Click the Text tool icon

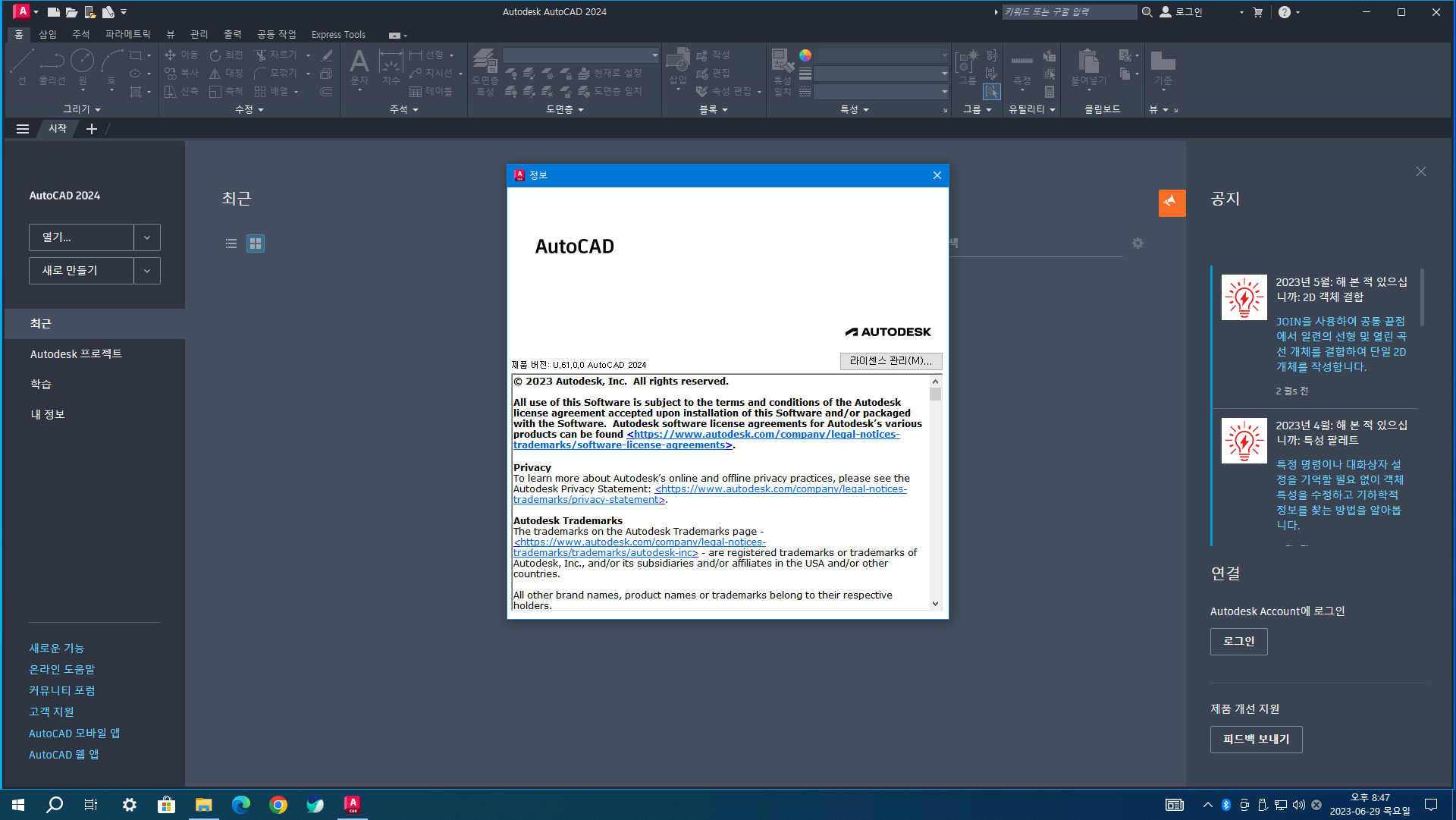359,61
